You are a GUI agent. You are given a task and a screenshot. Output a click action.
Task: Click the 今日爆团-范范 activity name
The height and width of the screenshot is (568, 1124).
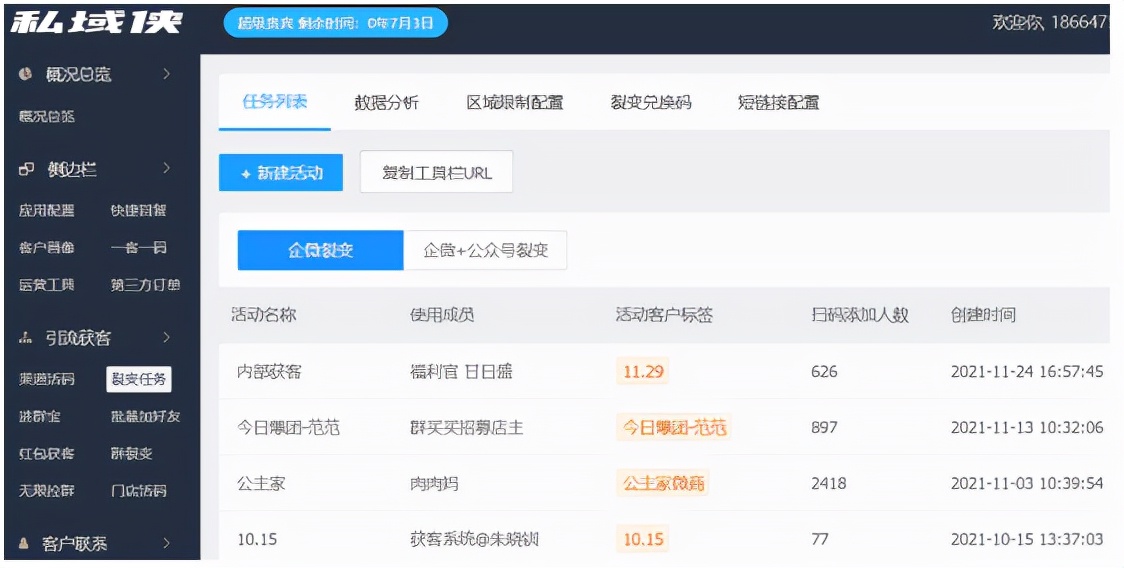point(288,428)
